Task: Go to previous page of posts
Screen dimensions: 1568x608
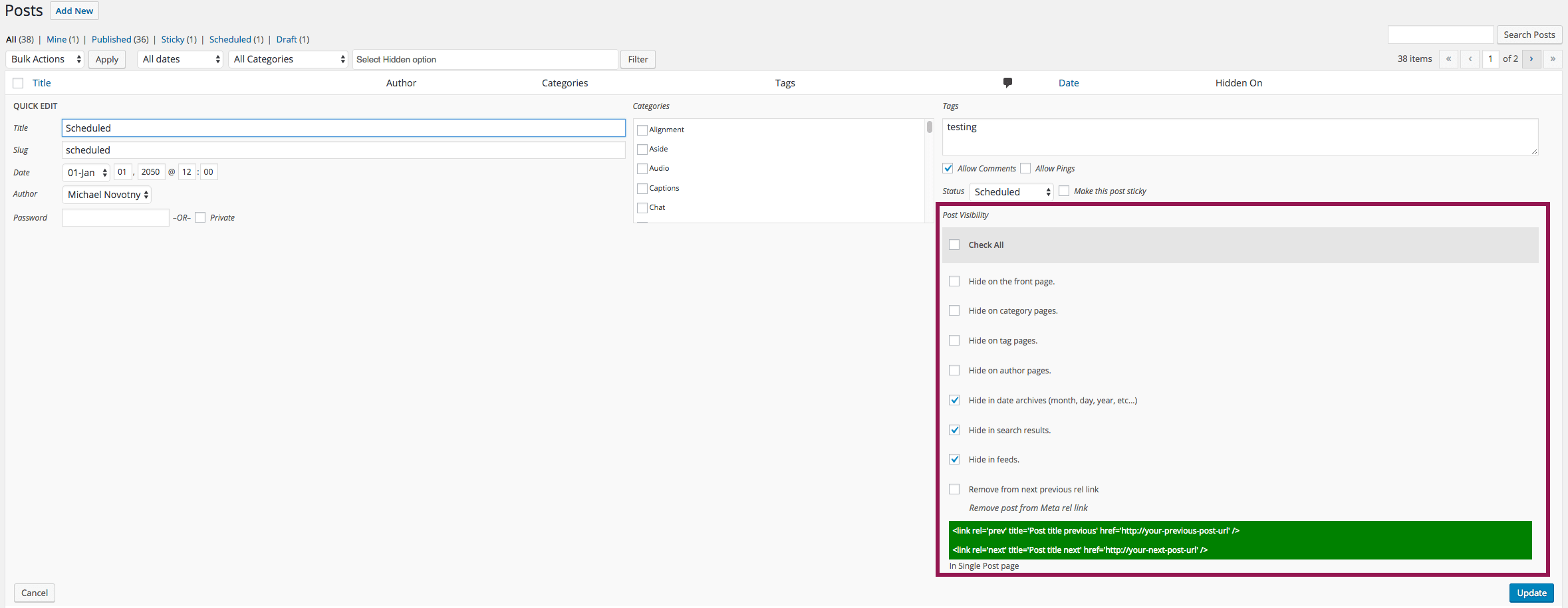Action: pyautogui.click(x=1470, y=59)
